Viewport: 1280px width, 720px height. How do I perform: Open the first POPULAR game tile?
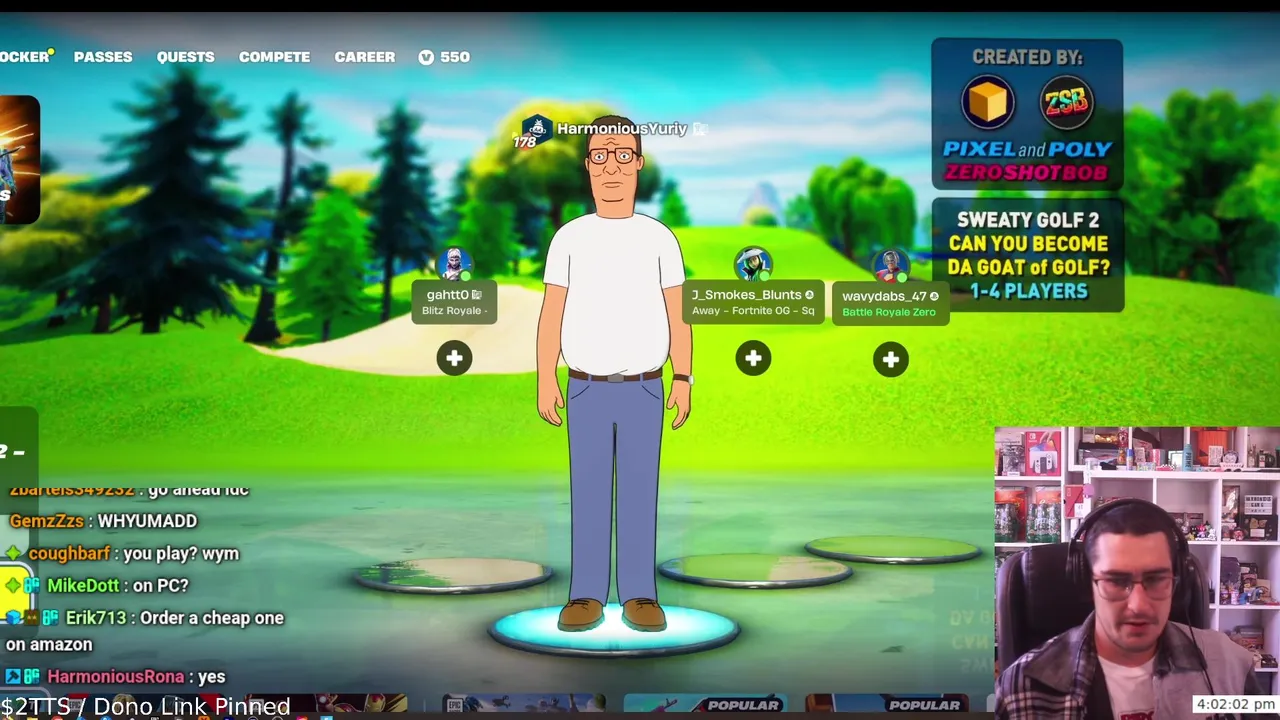(706, 705)
